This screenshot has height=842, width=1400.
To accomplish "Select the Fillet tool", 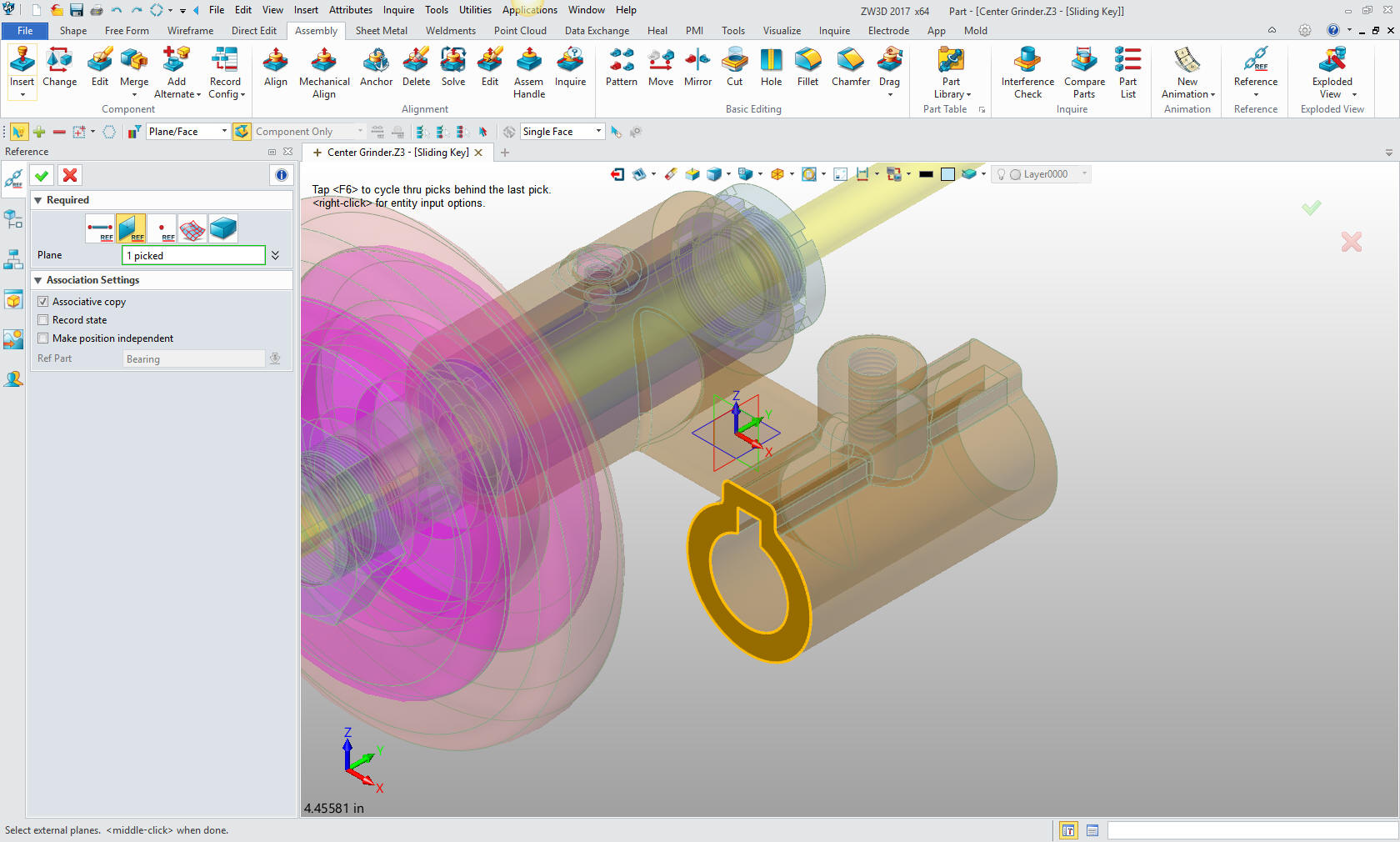I will click(x=807, y=67).
